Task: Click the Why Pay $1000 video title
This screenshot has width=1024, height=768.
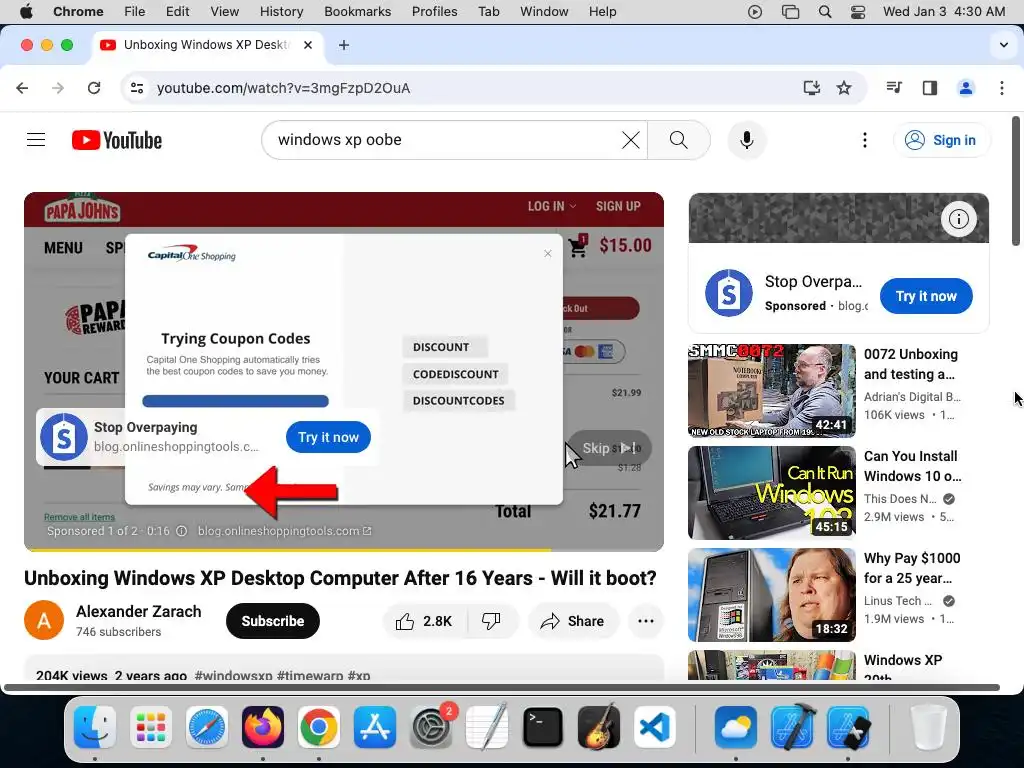Action: (912, 568)
